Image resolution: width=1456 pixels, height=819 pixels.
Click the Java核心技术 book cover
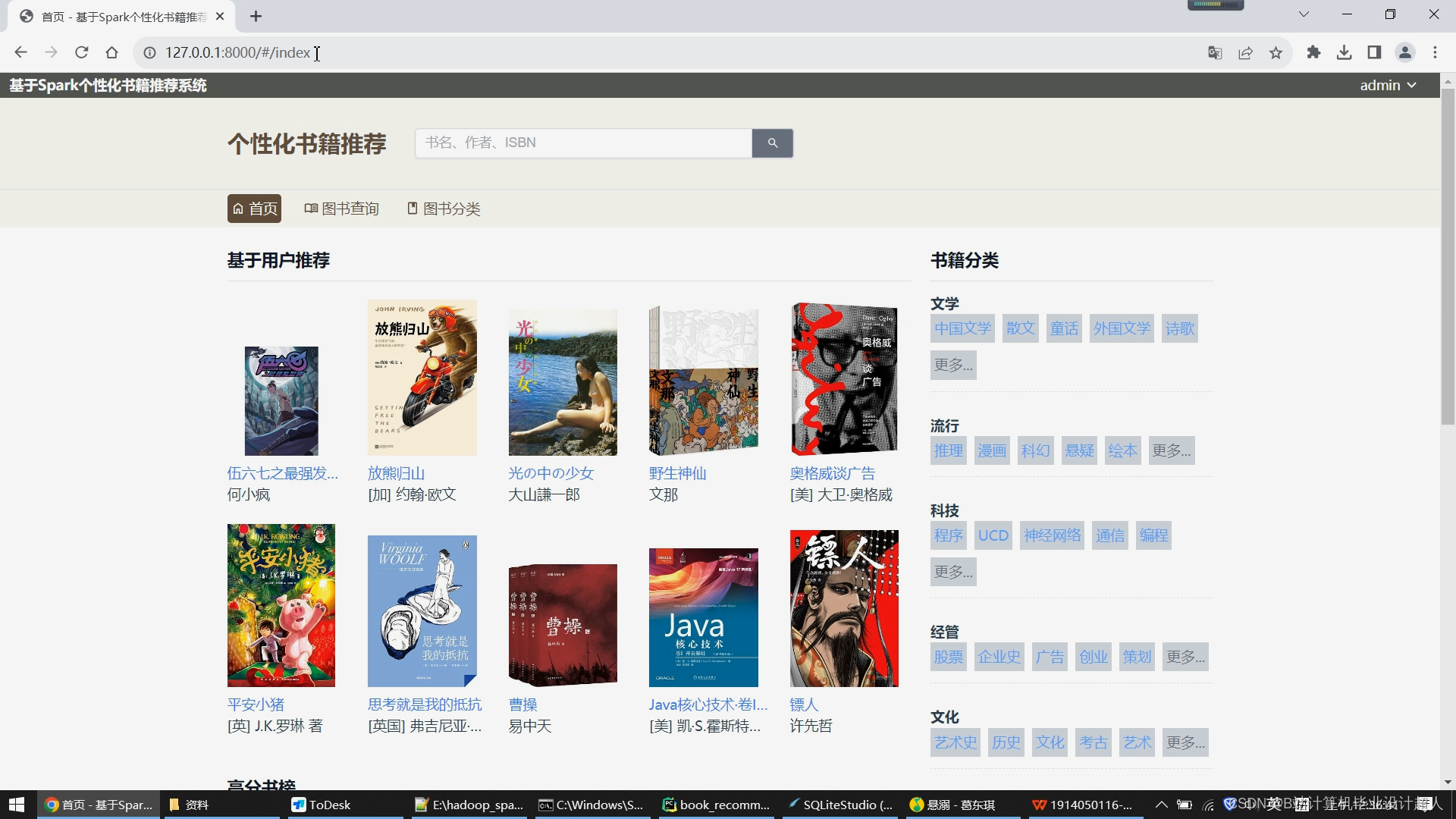[703, 617]
